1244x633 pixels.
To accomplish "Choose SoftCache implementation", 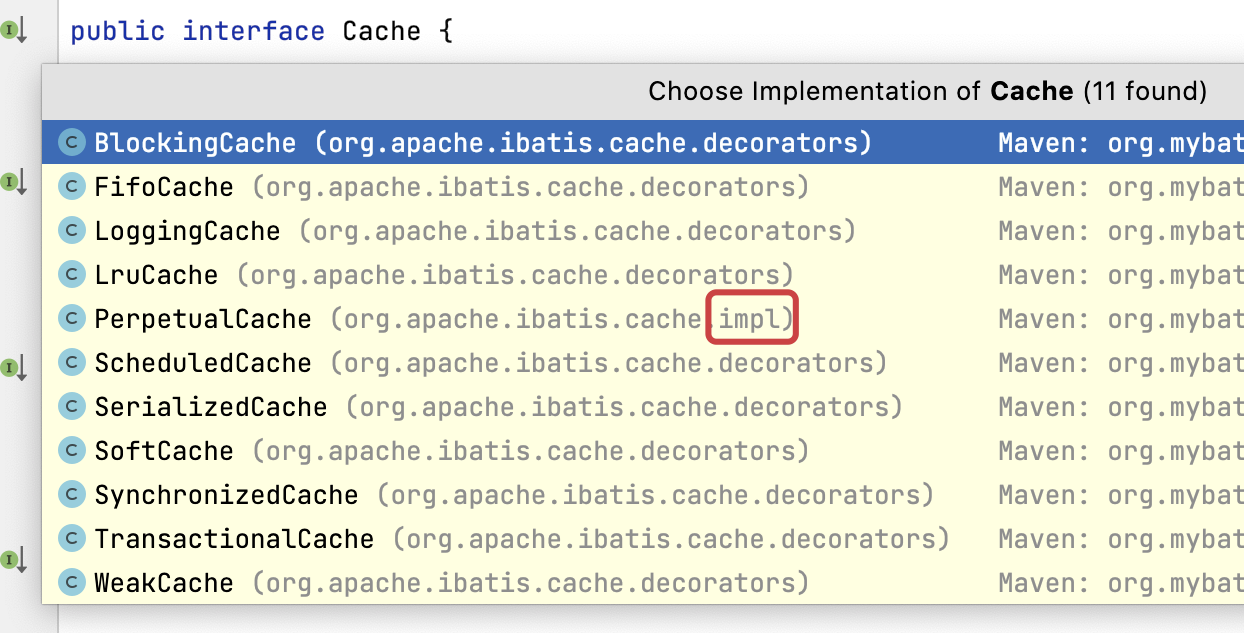I will tap(643, 451).
